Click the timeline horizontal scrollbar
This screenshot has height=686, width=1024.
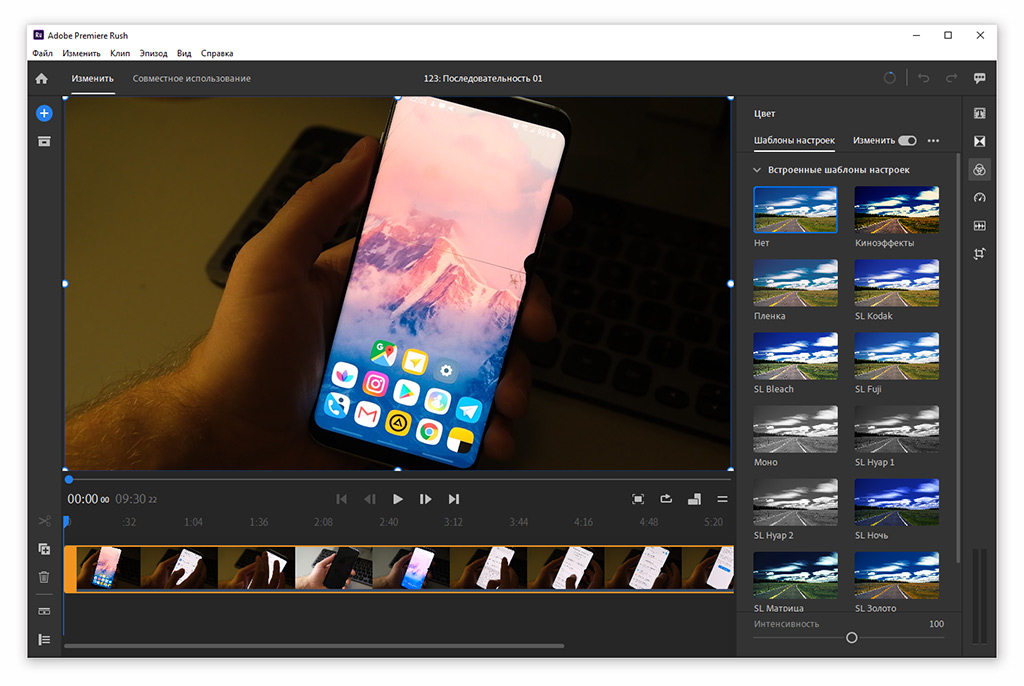point(314,646)
